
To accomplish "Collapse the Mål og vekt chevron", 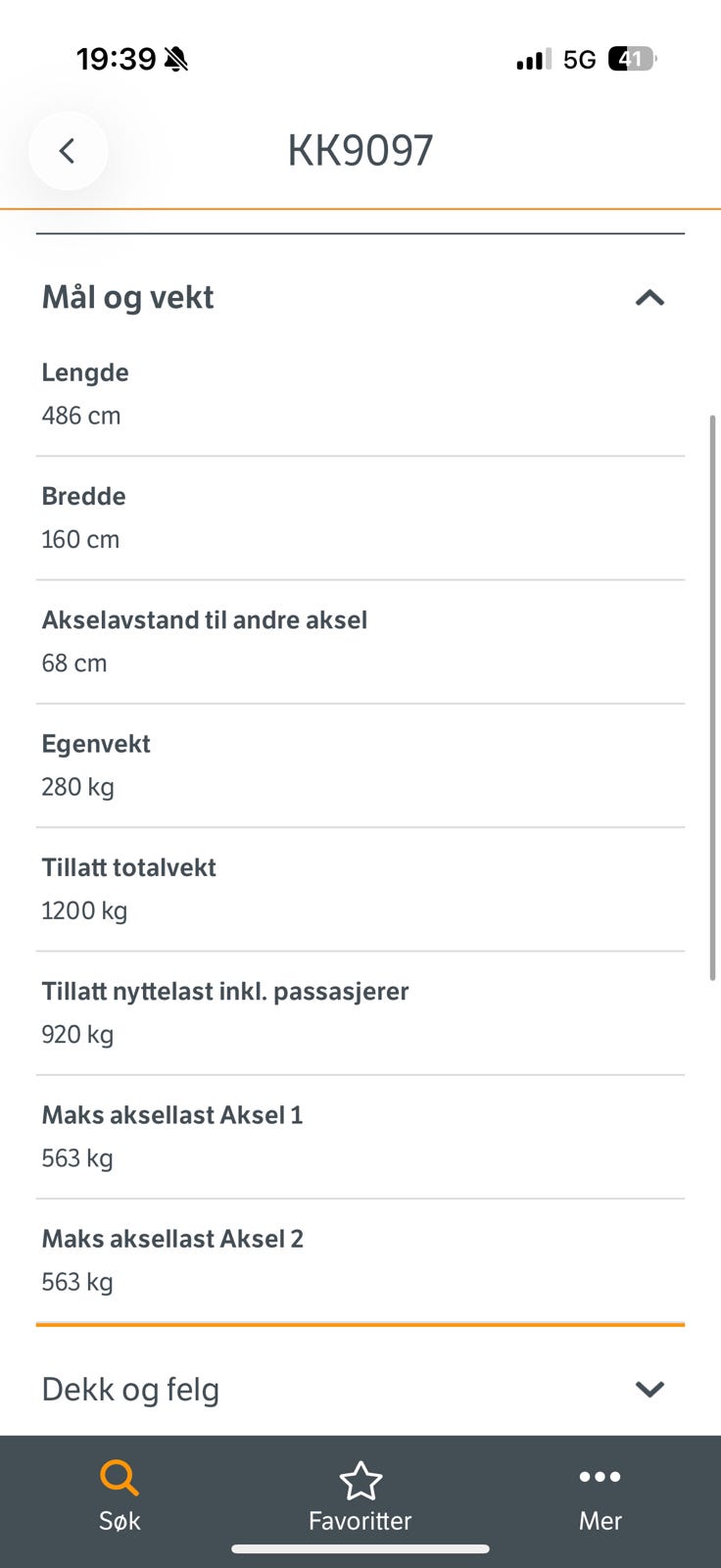I will 649,298.
